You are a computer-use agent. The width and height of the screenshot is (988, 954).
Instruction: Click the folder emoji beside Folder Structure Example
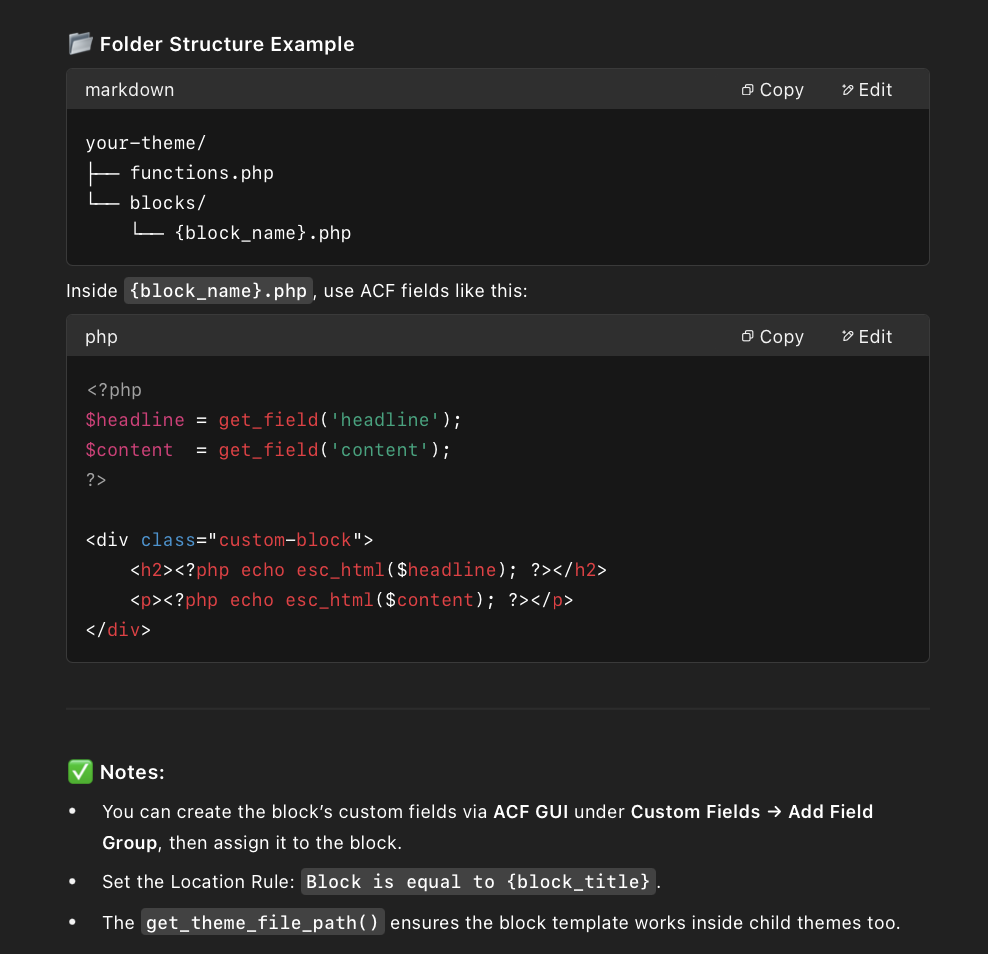point(80,43)
